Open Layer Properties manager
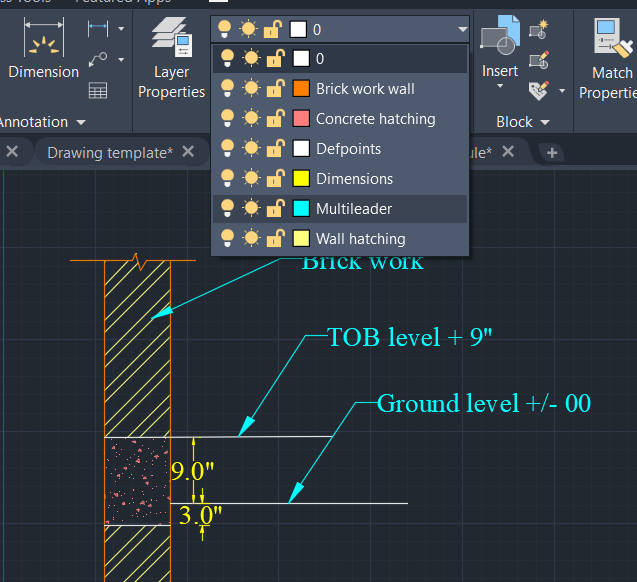The image size is (637, 582). point(171,57)
